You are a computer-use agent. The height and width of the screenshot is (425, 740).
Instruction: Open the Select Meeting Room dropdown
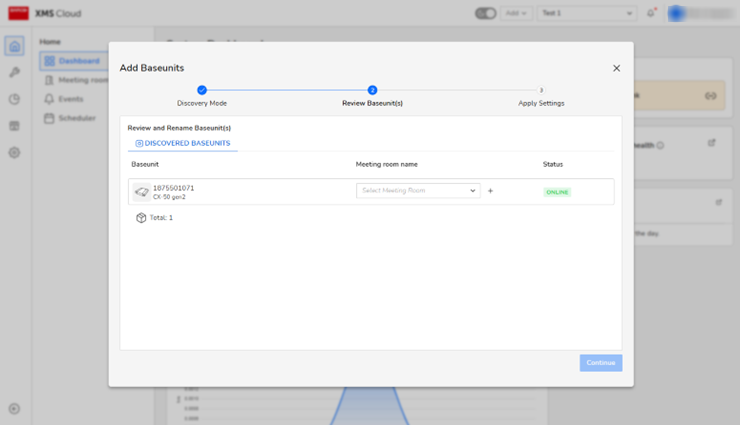pyautogui.click(x=418, y=191)
